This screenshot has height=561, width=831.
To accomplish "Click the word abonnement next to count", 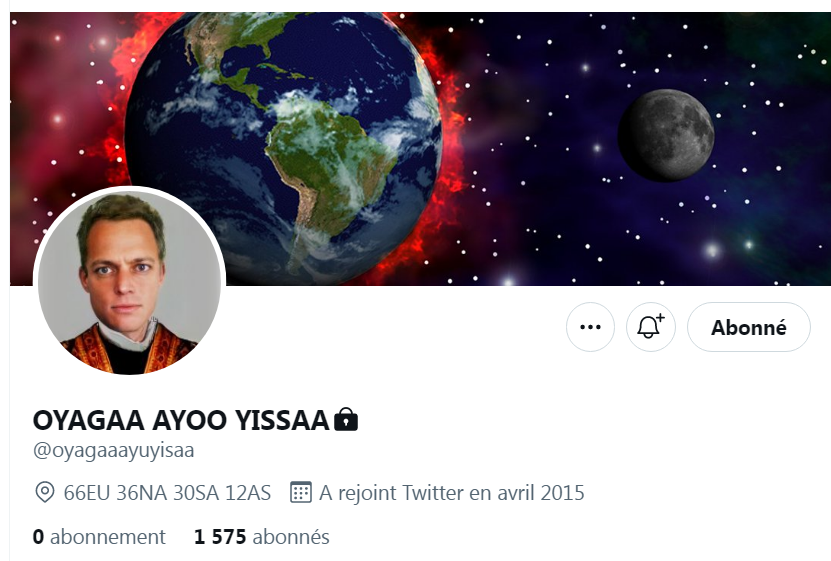I will pos(108,537).
